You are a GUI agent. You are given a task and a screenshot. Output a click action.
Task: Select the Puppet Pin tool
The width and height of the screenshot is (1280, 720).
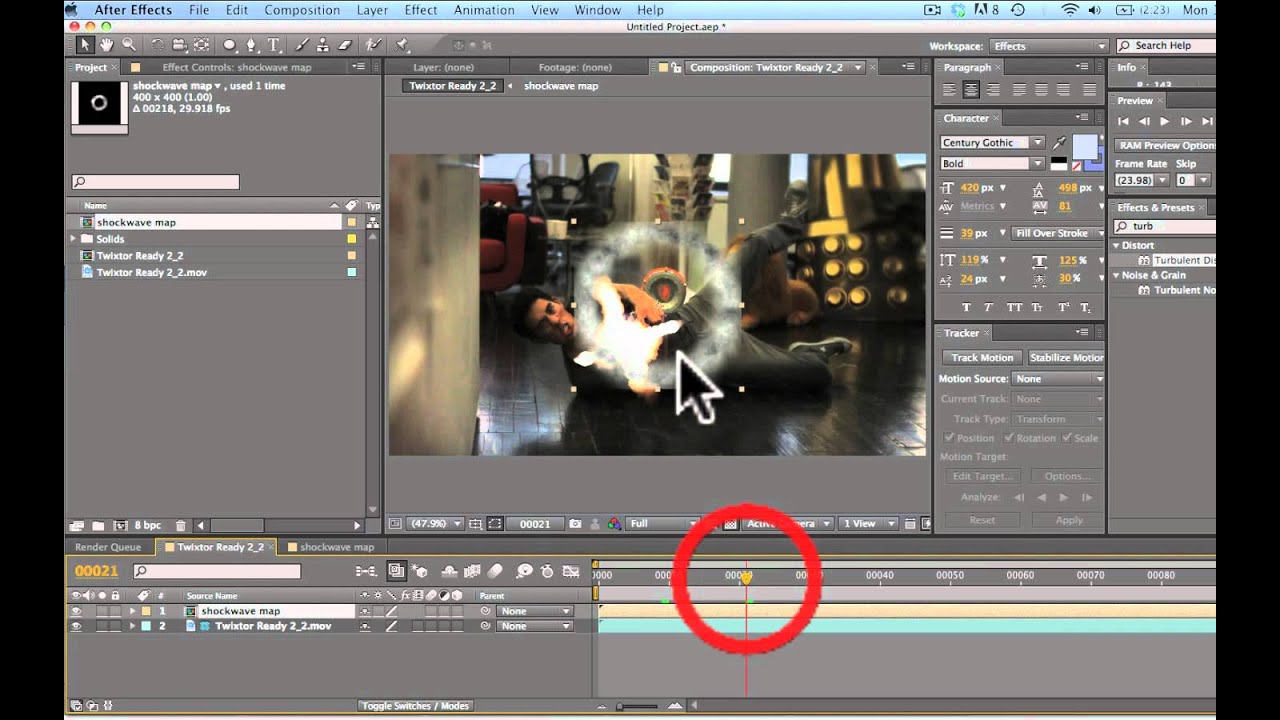(x=402, y=45)
